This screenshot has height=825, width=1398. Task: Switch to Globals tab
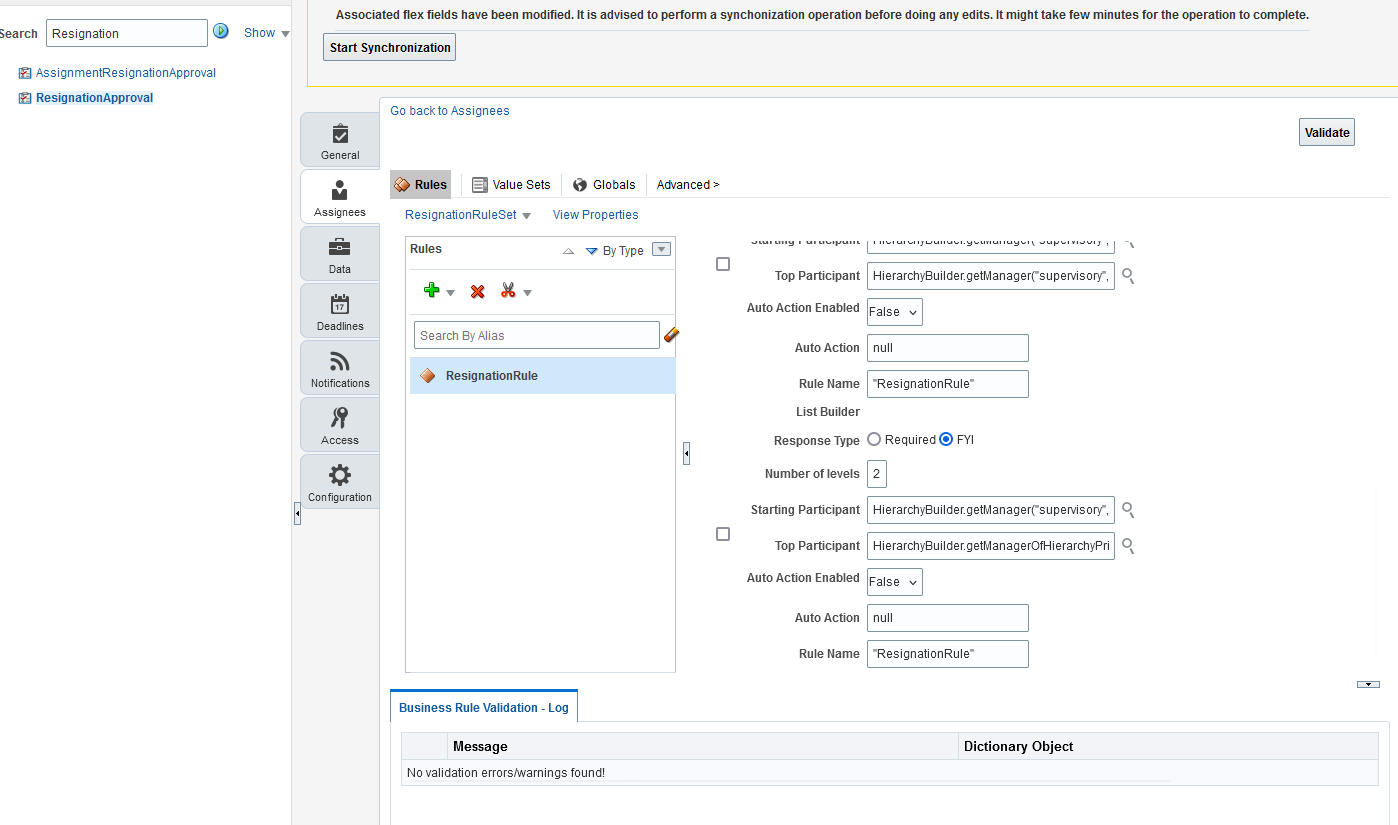tap(604, 185)
